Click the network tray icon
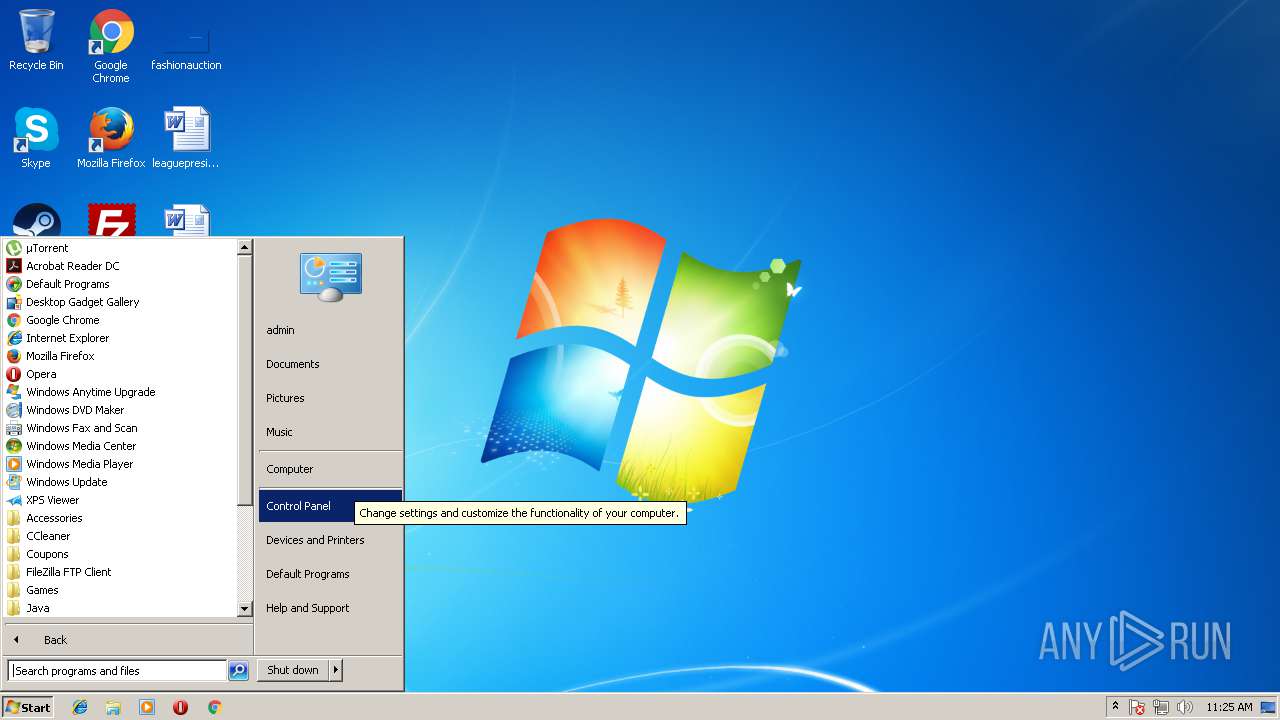The image size is (1280, 720). (x=1161, y=707)
